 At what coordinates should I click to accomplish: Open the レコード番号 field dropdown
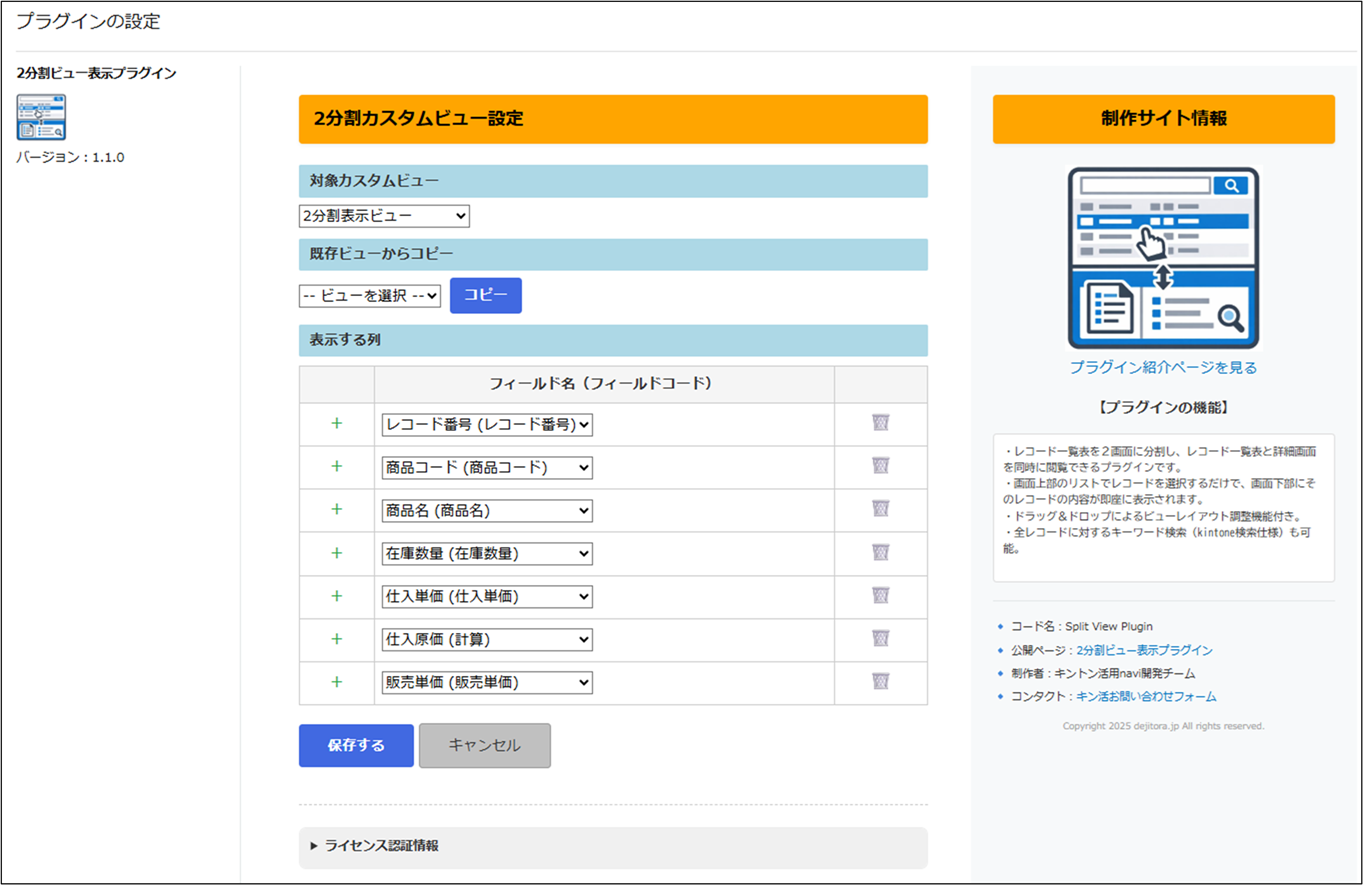[x=487, y=425]
